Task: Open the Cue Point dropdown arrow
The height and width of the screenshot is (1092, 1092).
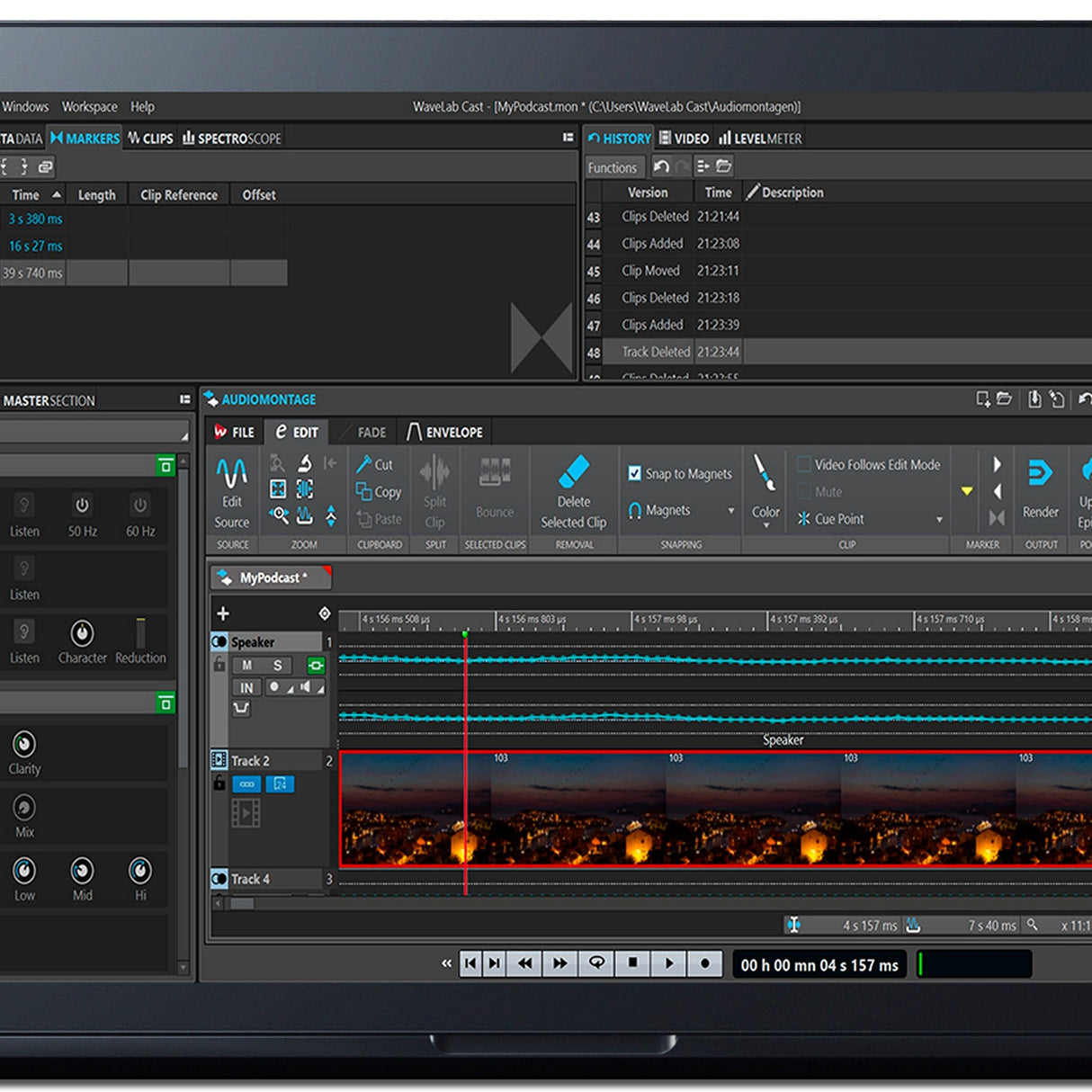Action: (938, 520)
